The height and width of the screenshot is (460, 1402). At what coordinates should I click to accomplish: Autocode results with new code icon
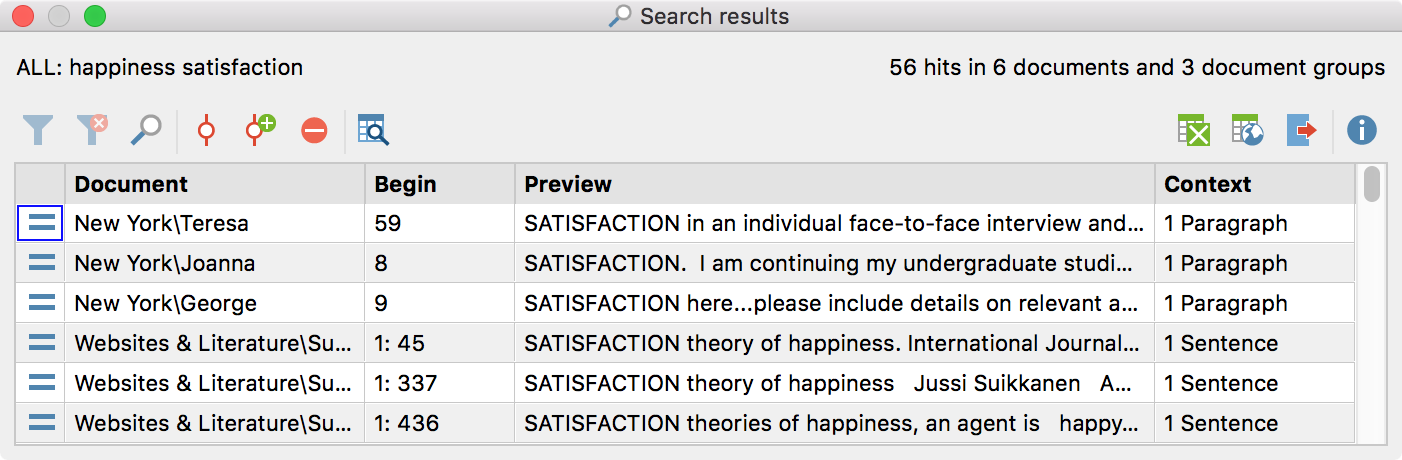coord(260,130)
